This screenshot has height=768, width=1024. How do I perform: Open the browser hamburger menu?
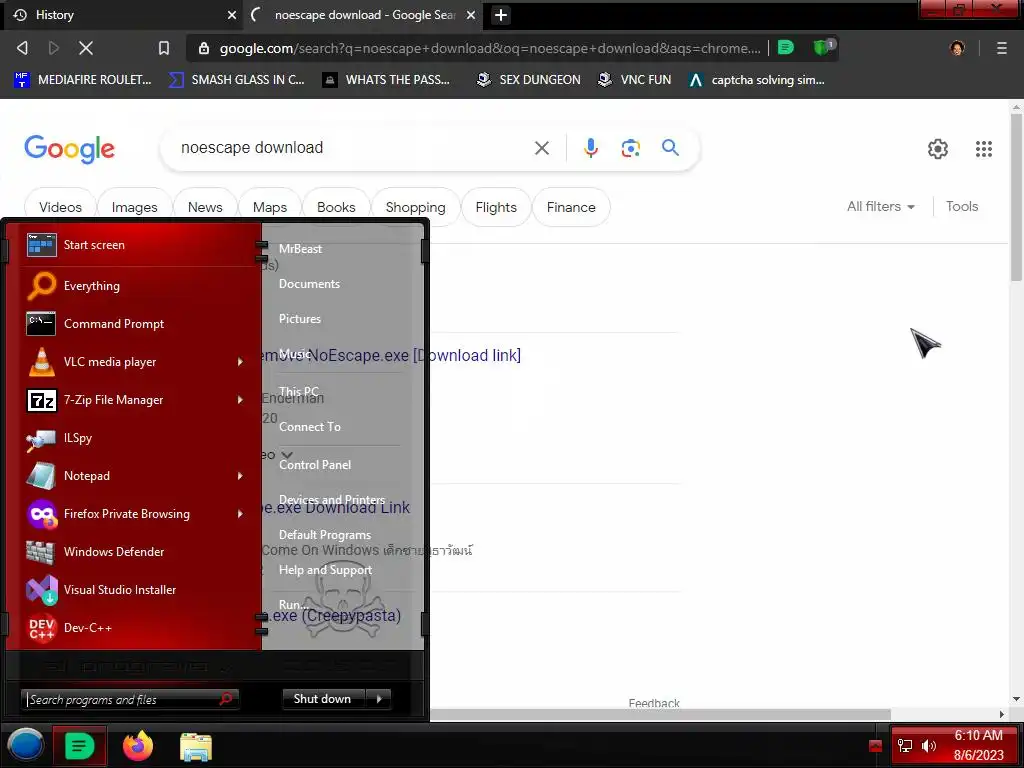tap(1001, 48)
